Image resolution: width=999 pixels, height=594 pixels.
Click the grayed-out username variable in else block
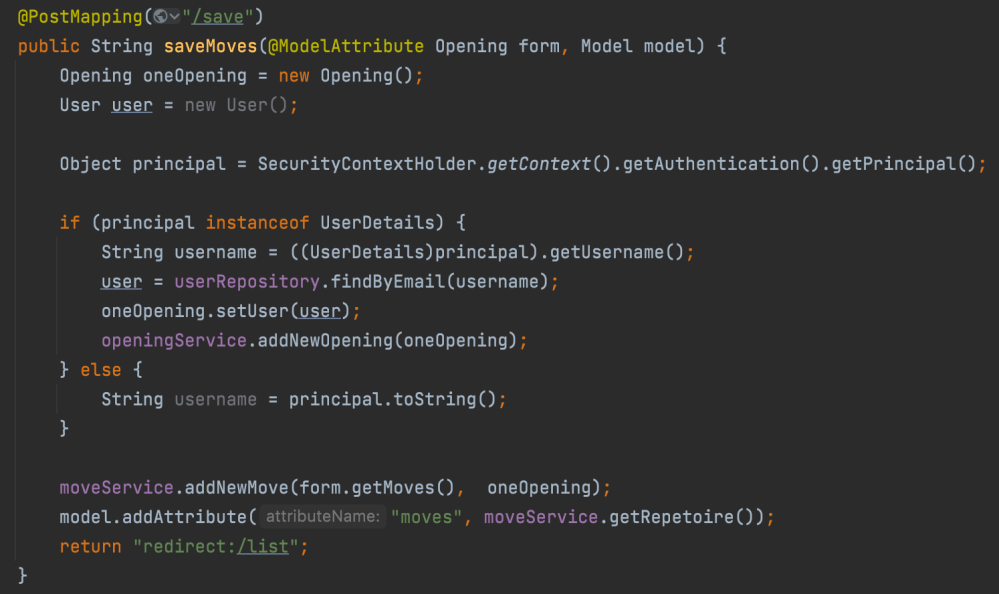tap(215, 399)
